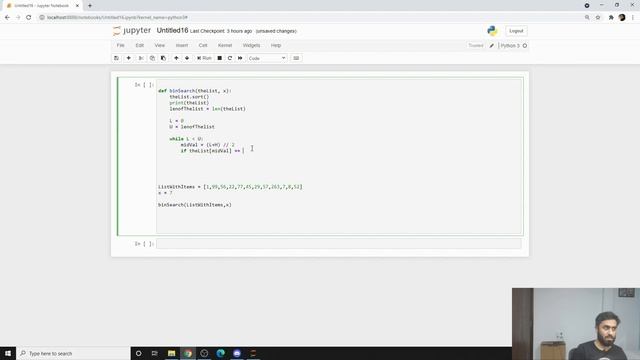
Task: Open the browser extensions puzzle icon
Action: 611,18
